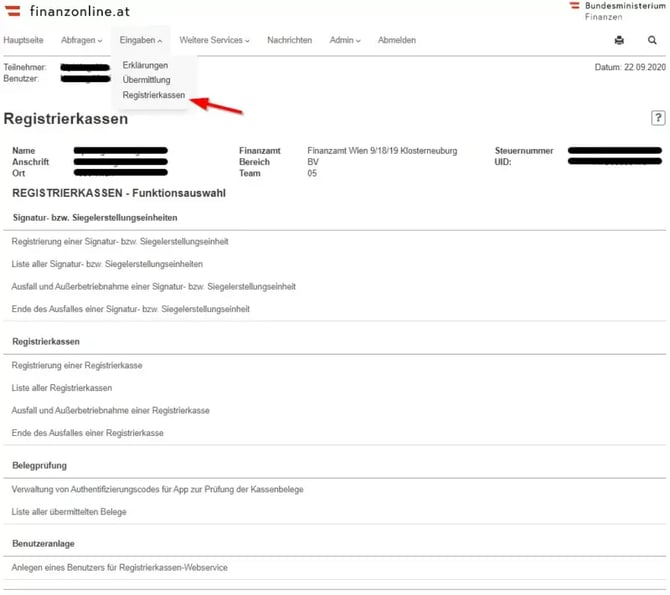Image resolution: width=670 pixels, height=595 pixels.
Task: Select Erklärungen from Eingaben menu
Action: coord(145,65)
